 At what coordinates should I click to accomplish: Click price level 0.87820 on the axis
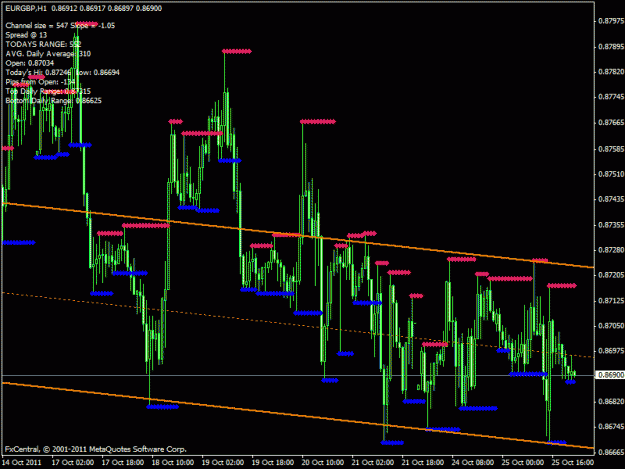[x=611, y=72]
